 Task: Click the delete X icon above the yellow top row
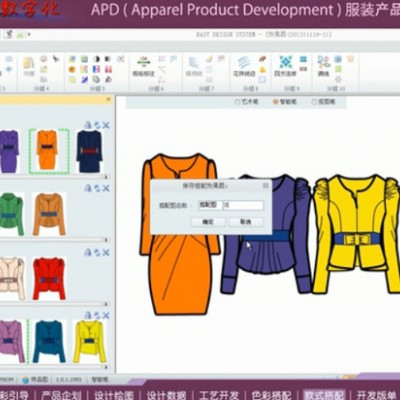pyautogui.click(x=106, y=315)
